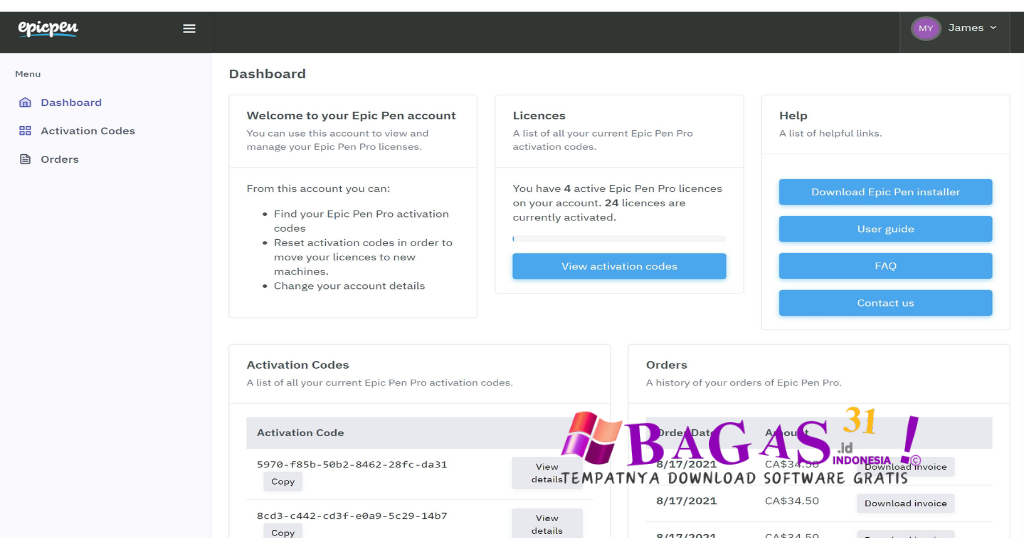Copy activation code 8cd3-c442-cd3f-e0a9-5c29-14b7
Screen dimensions: 1024x538
283,532
